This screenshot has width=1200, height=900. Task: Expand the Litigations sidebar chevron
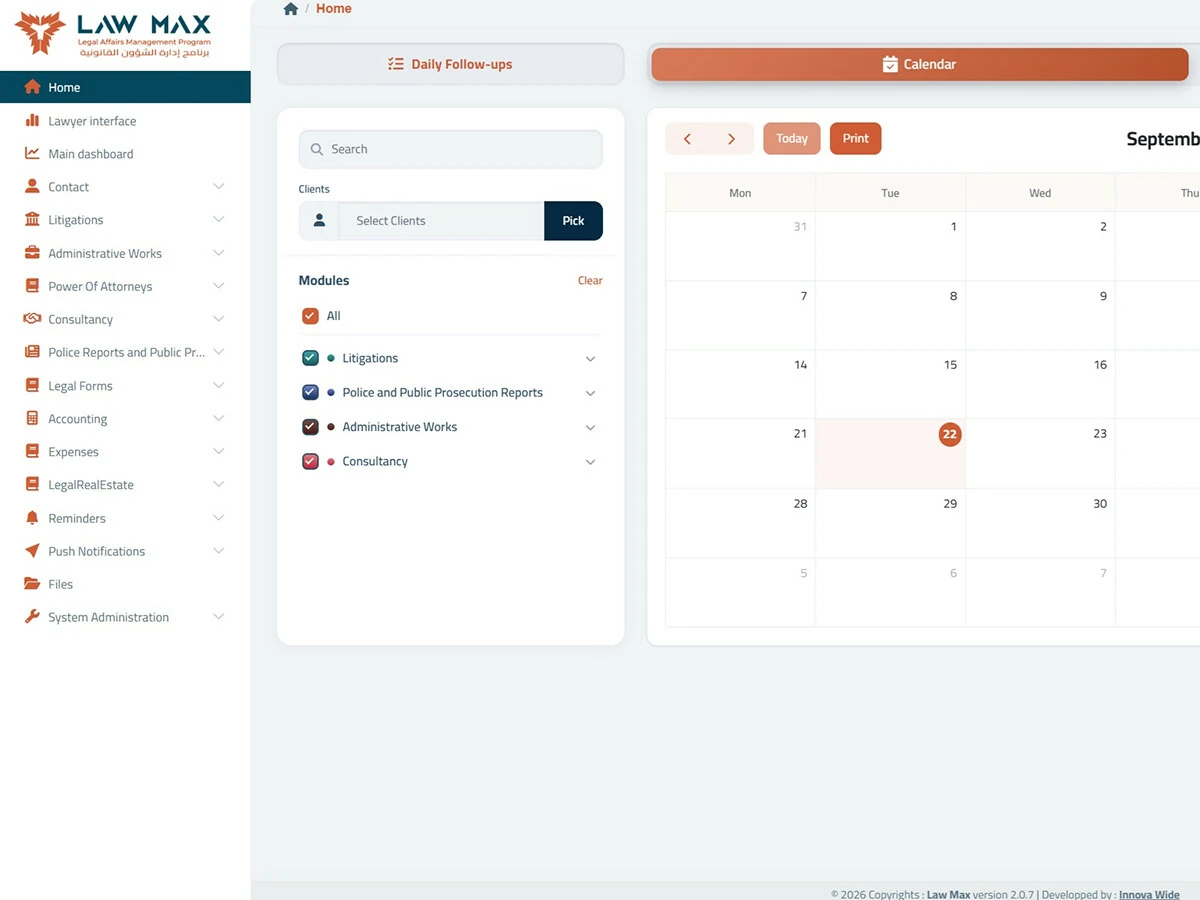click(x=219, y=219)
